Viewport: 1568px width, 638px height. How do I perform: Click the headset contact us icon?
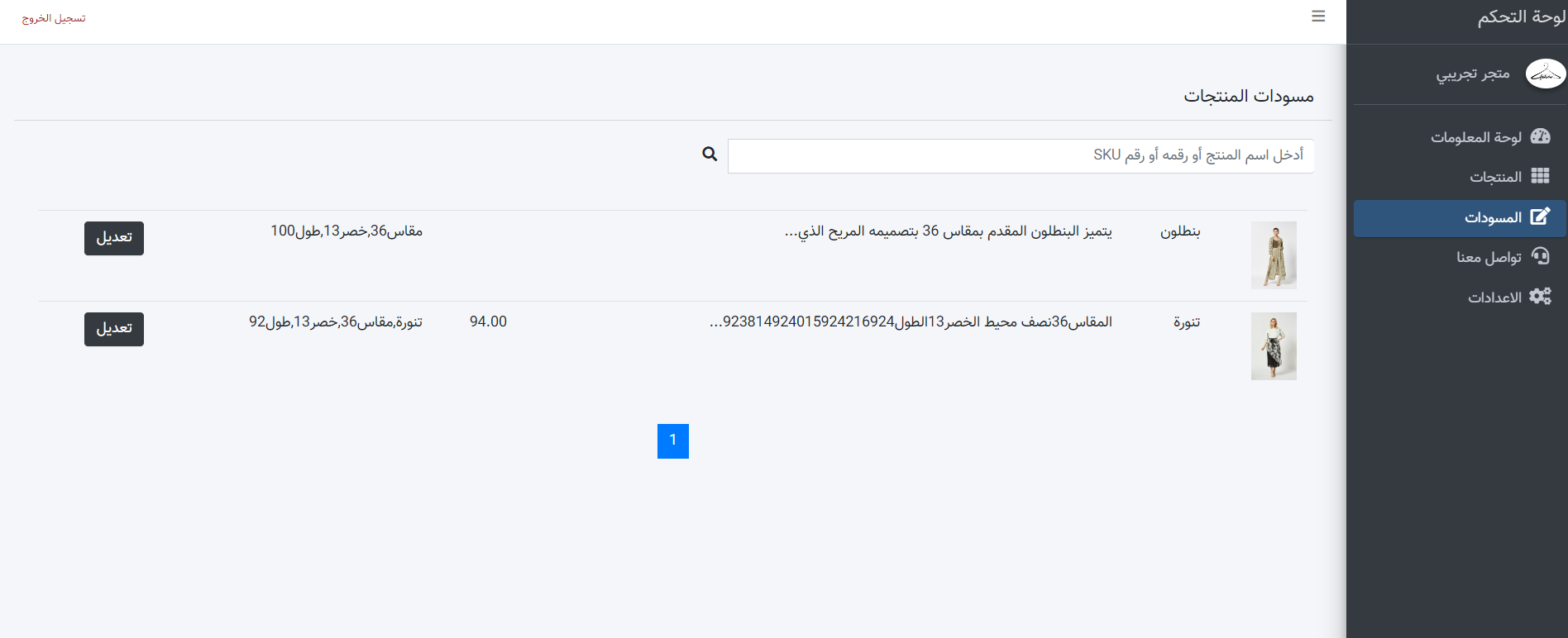pyautogui.click(x=1540, y=256)
